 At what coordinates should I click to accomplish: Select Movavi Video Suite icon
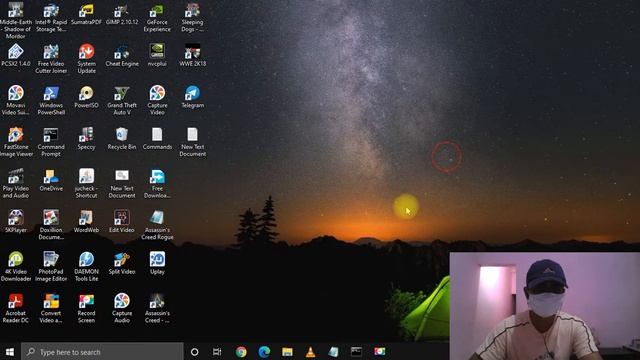point(16,100)
